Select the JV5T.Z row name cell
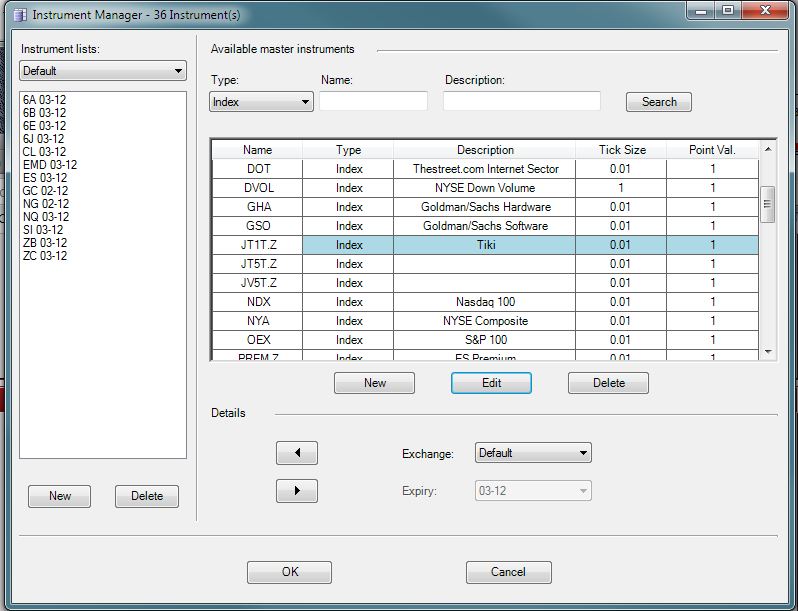The width and height of the screenshot is (798, 611). pyautogui.click(x=258, y=283)
